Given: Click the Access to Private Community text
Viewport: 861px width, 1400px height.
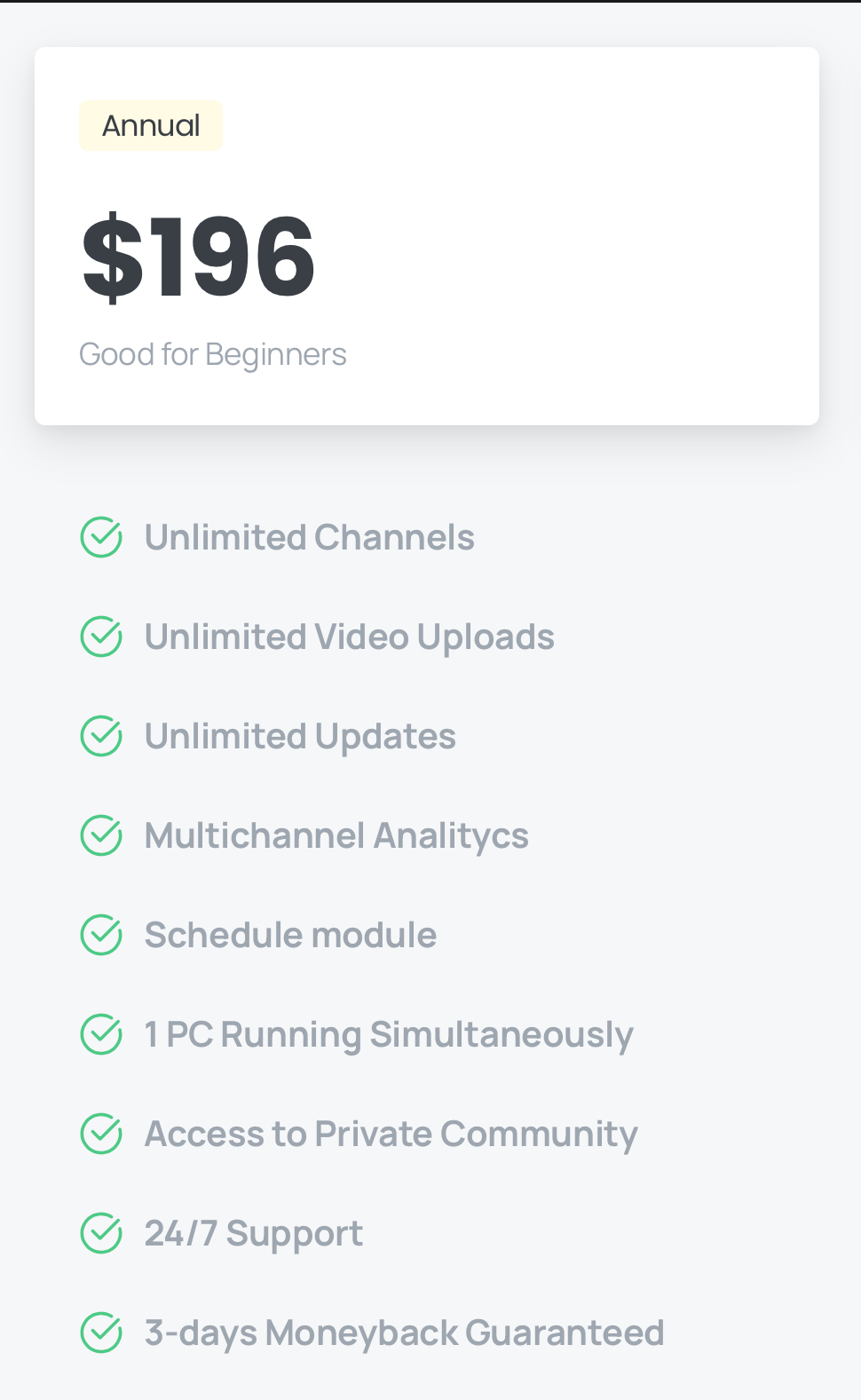Looking at the screenshot, I should click(391, 1135).
